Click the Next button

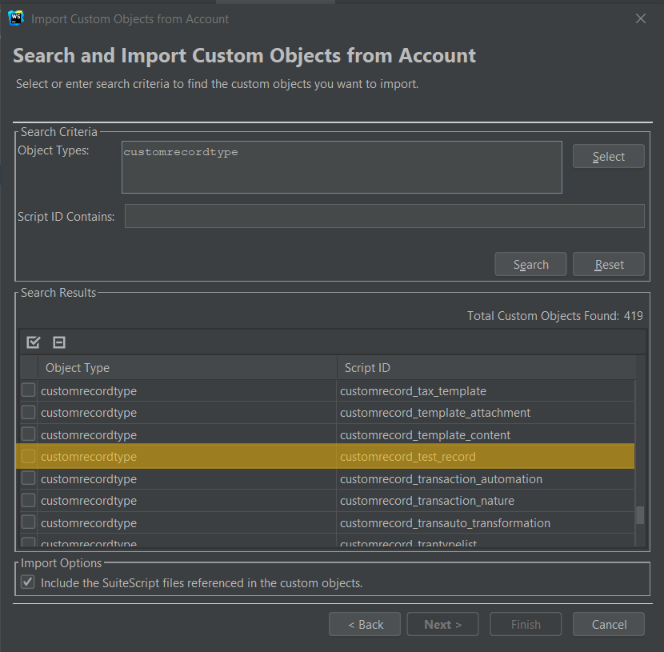443,624
